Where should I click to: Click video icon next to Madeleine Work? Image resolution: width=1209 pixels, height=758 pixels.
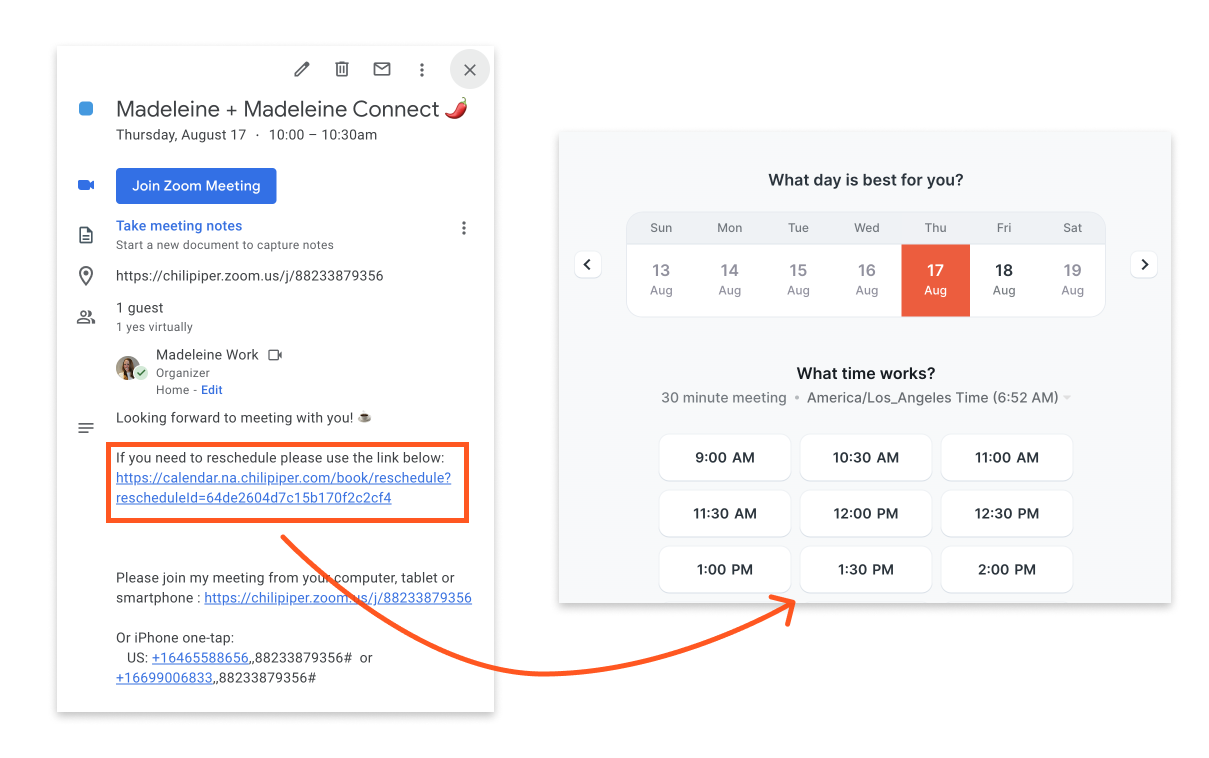click(275, 355)
